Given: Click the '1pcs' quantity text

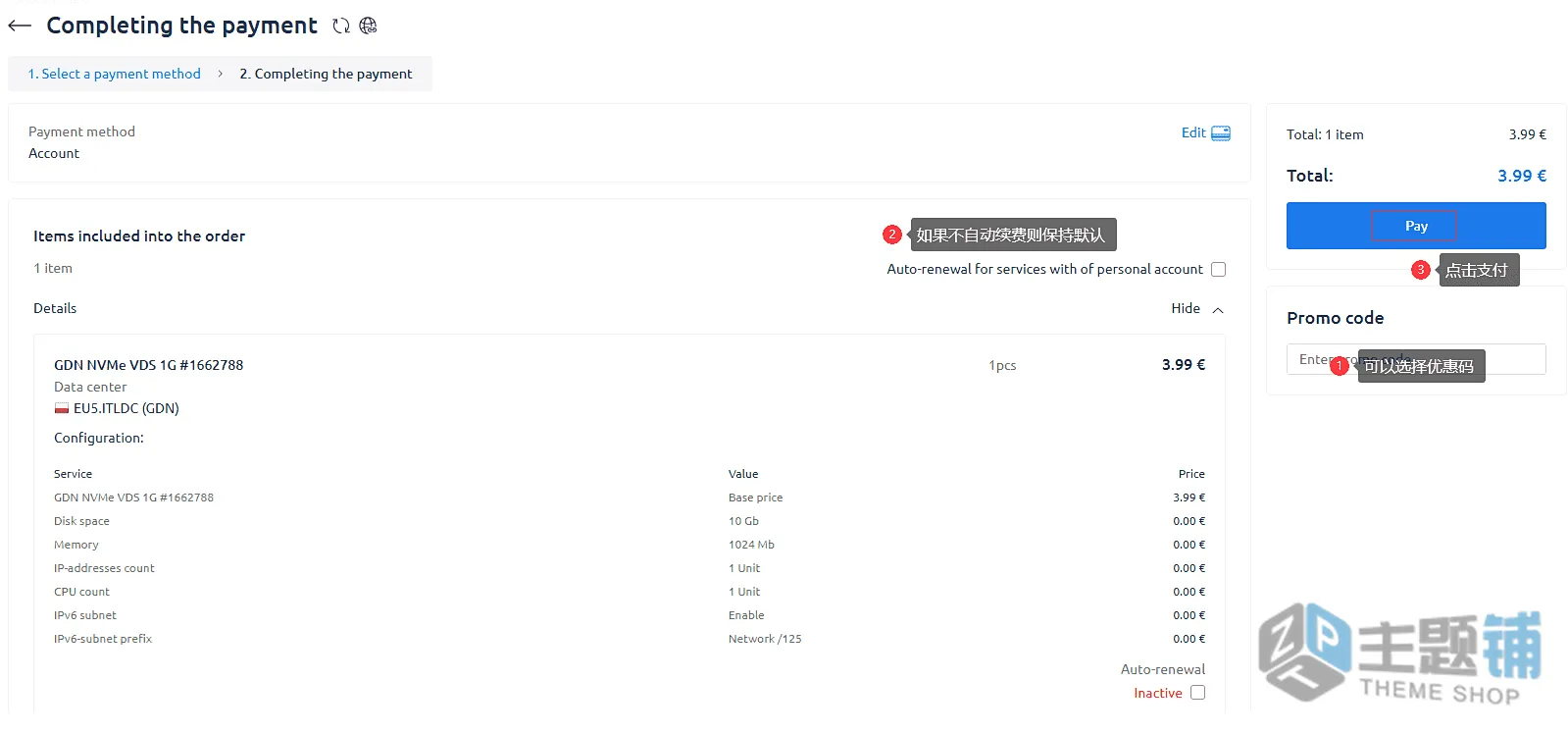Looking at the screenshot, I should point(1002,365).
